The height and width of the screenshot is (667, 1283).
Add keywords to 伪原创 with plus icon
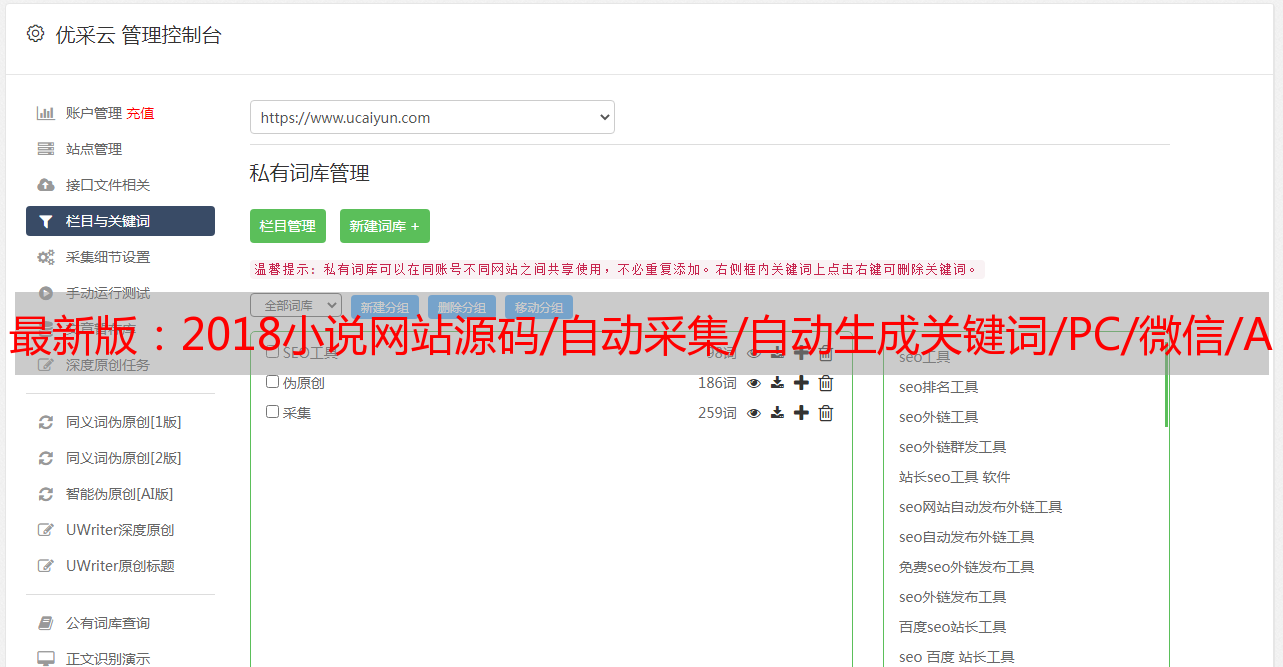click(x=801, y=383)
